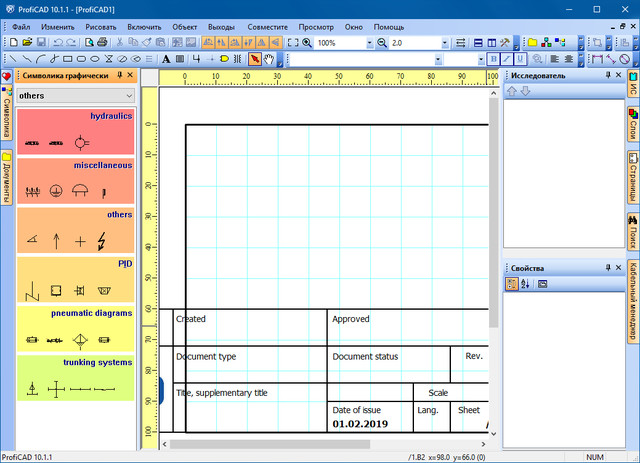Toggle underline text formatting

[519, 59]
